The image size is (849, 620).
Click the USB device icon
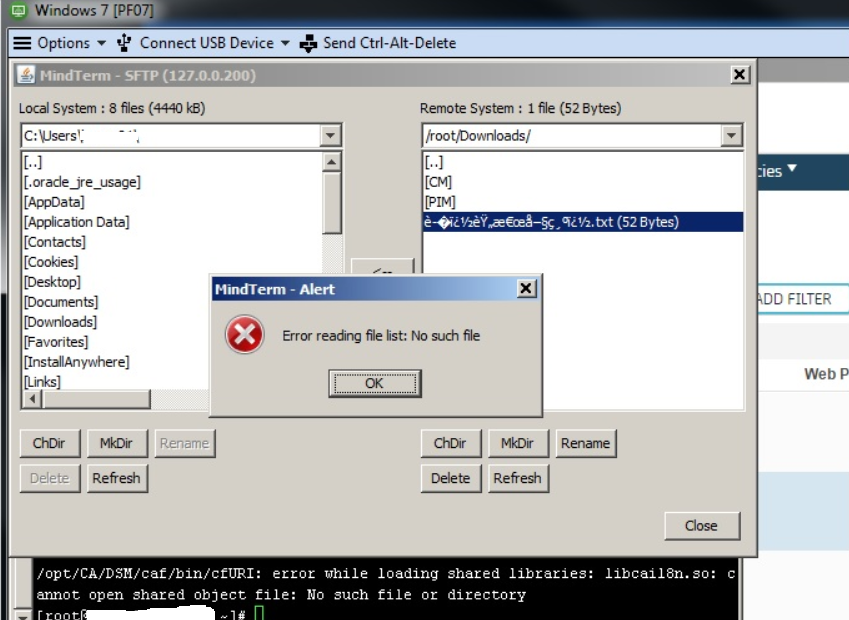click(124, 43)
